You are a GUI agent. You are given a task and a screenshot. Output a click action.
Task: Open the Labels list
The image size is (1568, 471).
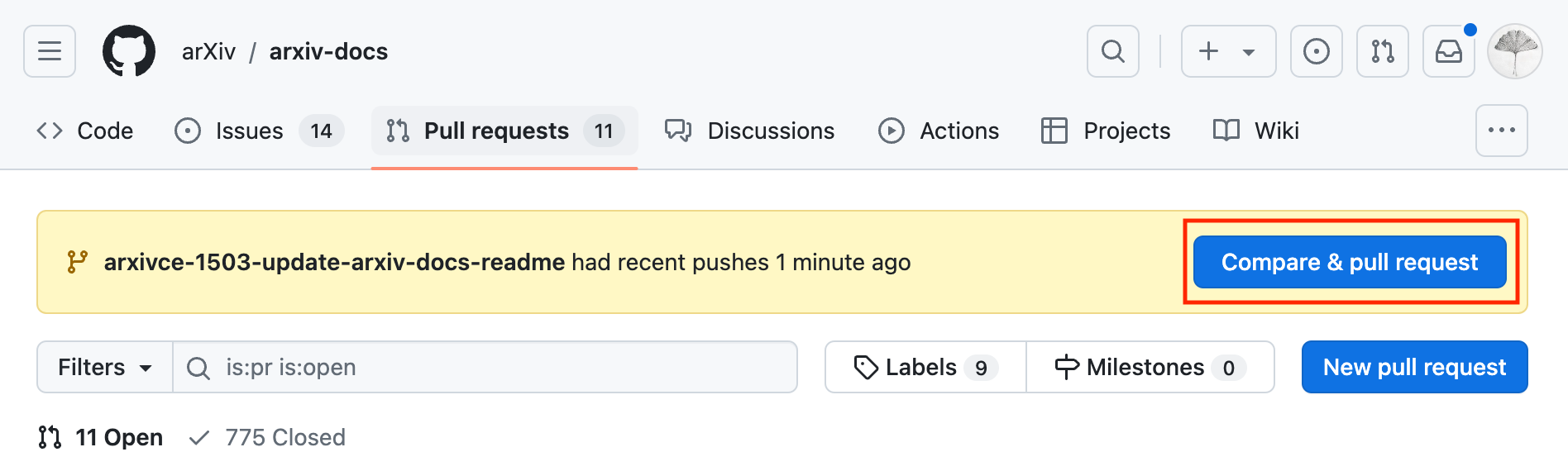pos(925,367)
